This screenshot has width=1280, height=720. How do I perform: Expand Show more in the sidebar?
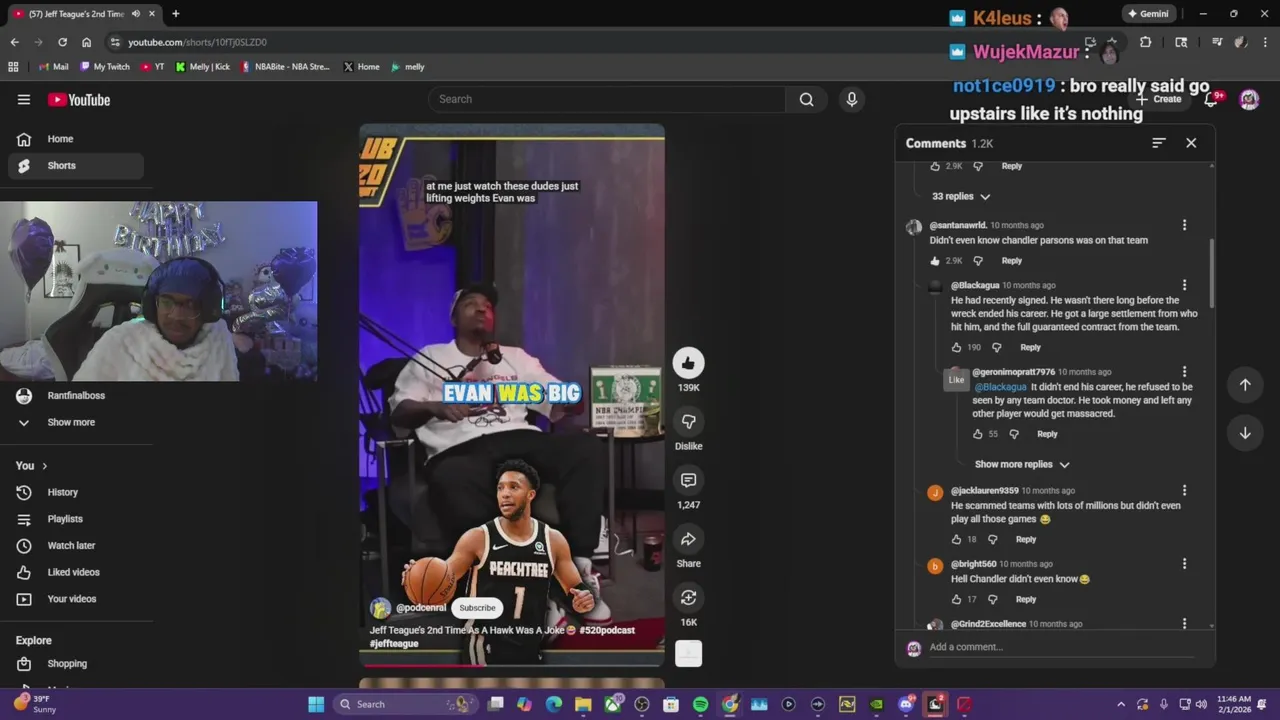pos(71,422)
